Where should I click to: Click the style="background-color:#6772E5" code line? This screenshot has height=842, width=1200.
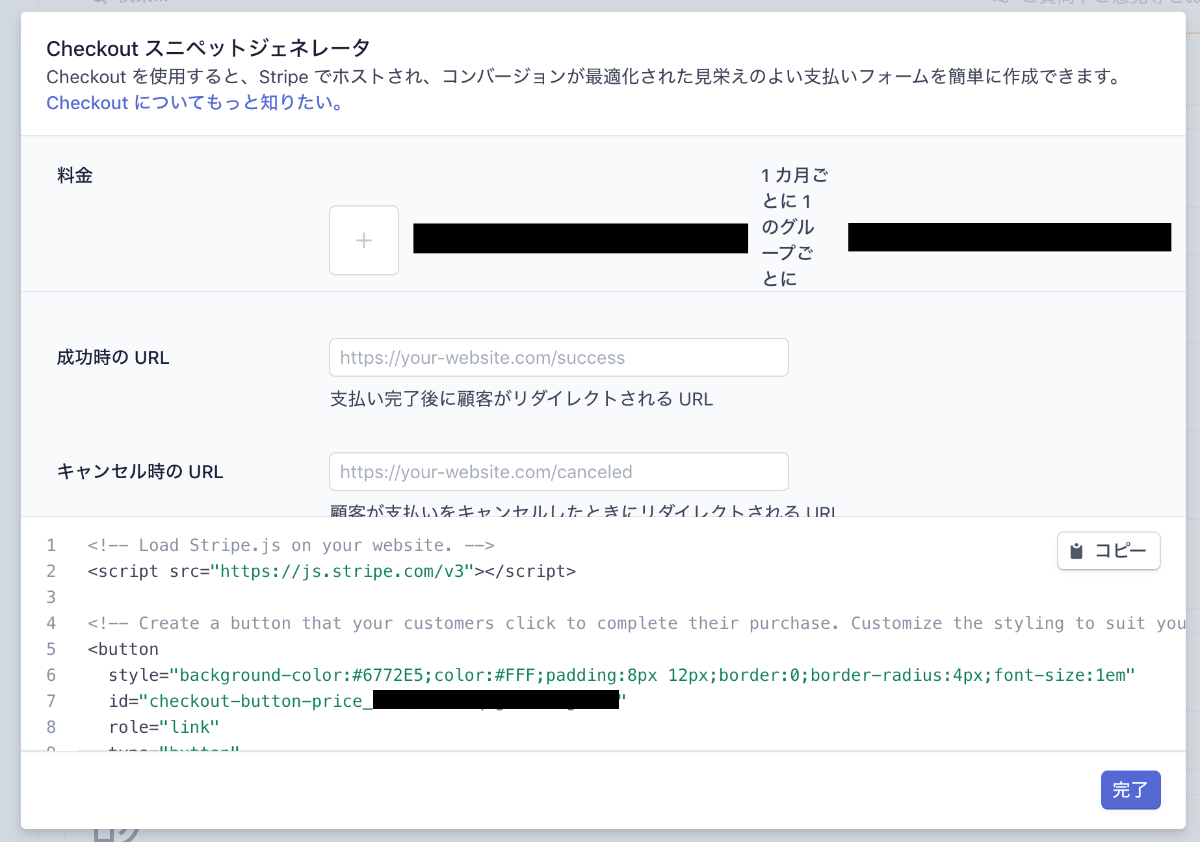pyautogui.click(x=622, y=675)
